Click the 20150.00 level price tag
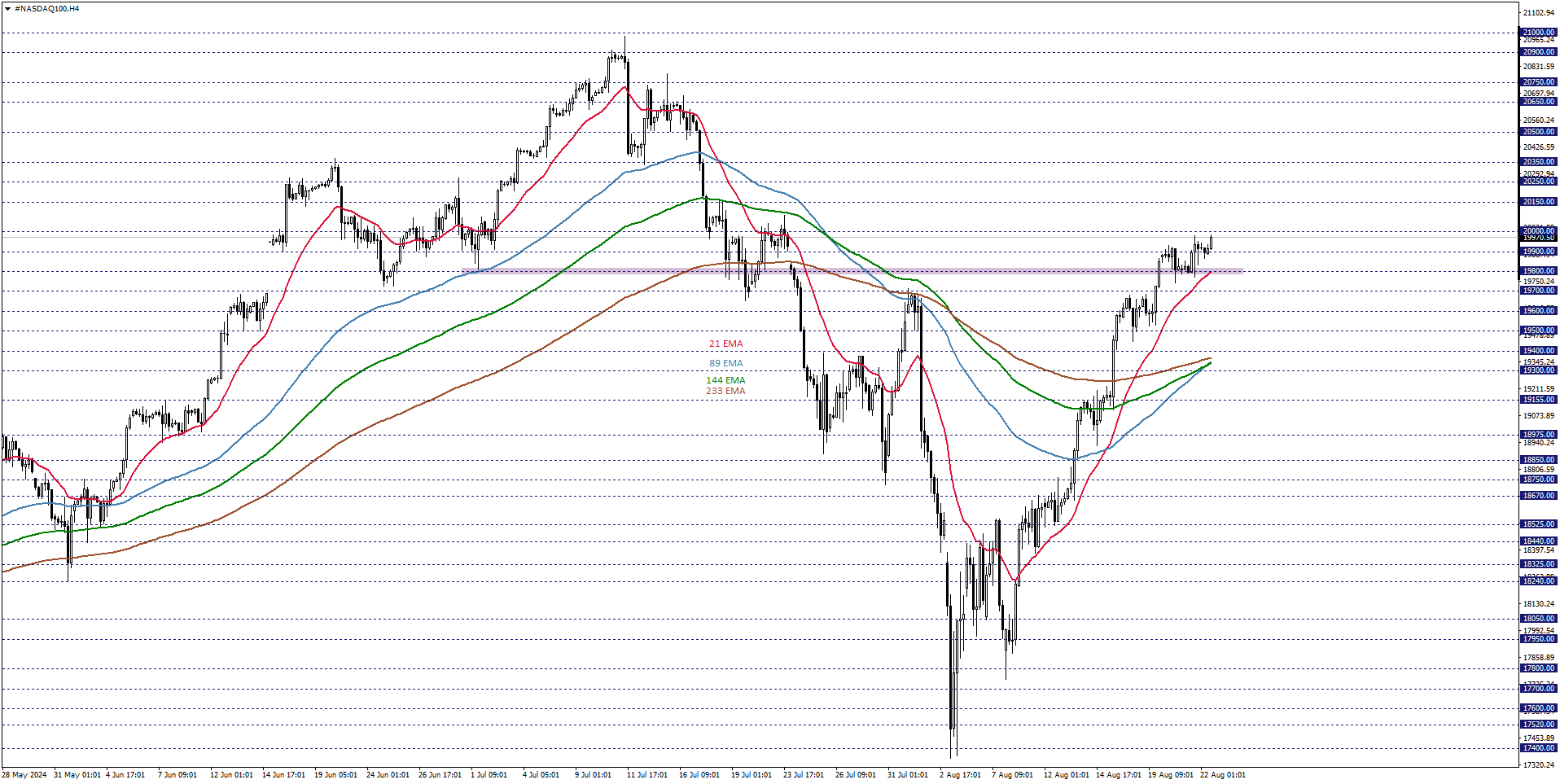Screen dimensions: 1560x784 coord(1538,202)
